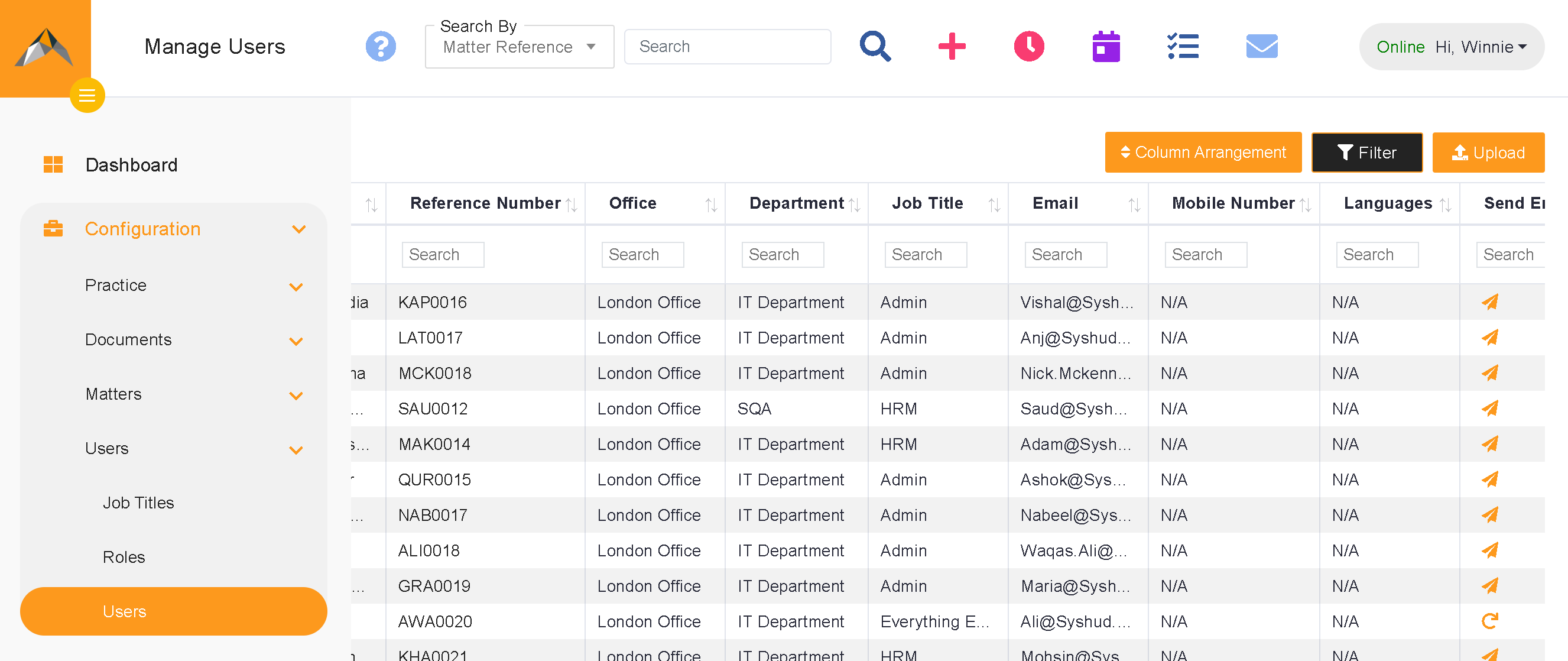This screenshot has height=661, width=1568.
Task: Click send email icon for SAU0012
Action: coord(1489,409)
